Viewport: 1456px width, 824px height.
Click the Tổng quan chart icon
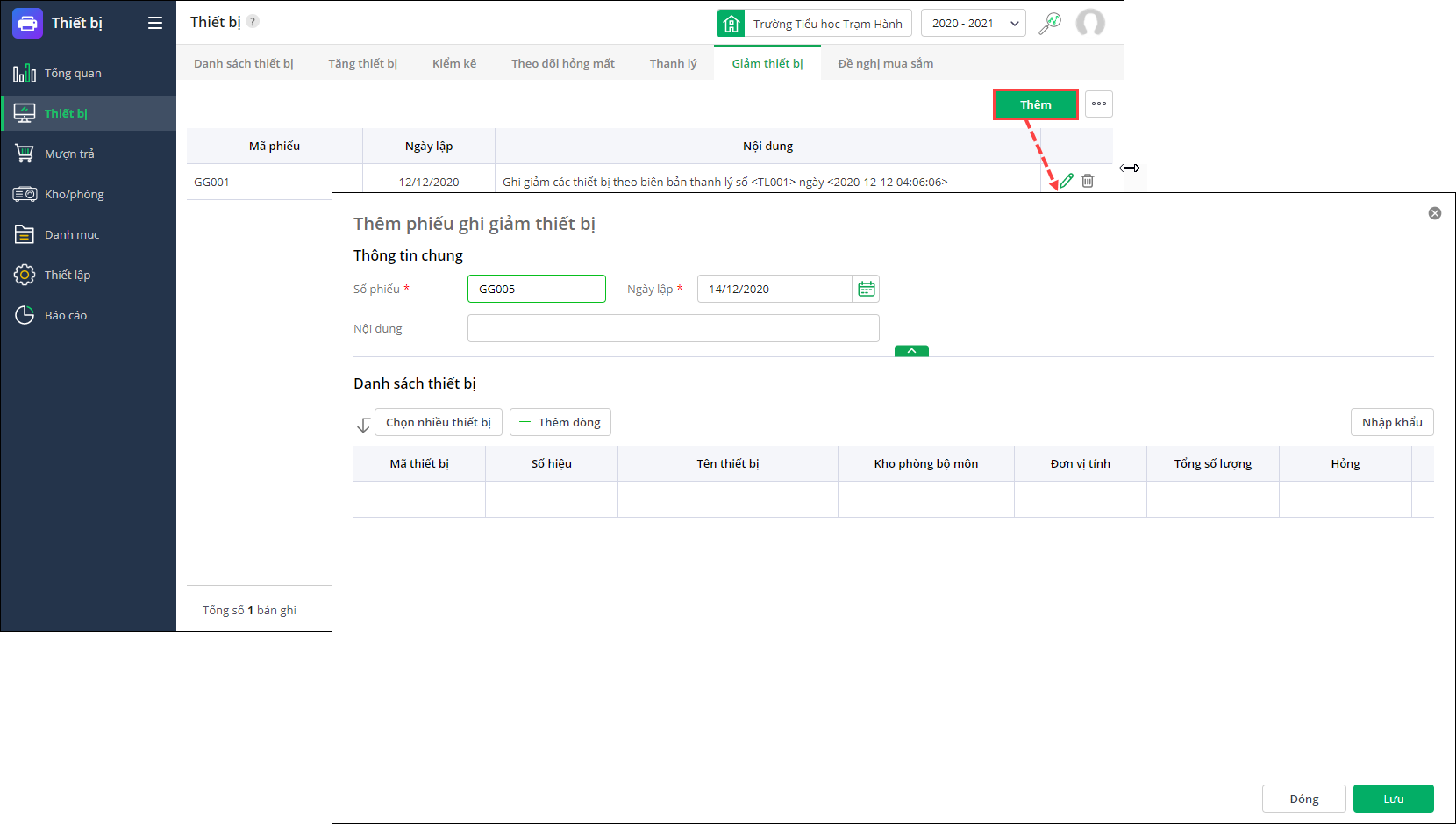pos(25,73)
